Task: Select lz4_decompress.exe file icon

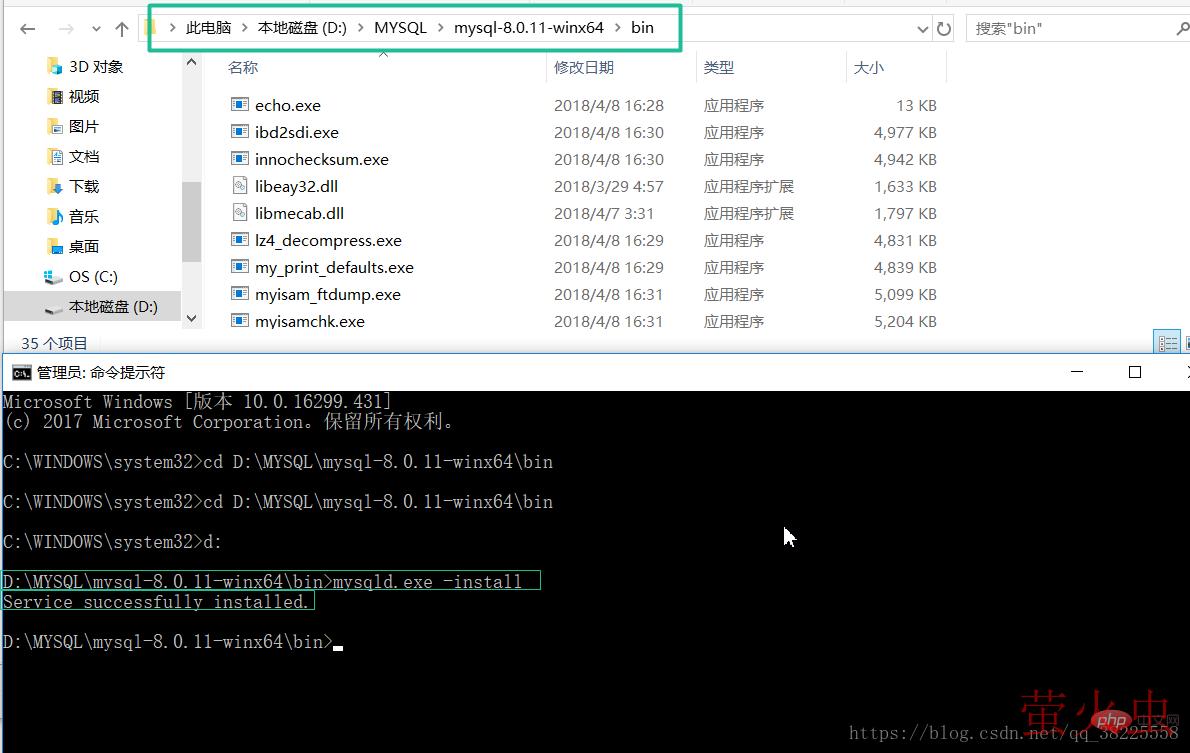Action: [x=240, y=241]
